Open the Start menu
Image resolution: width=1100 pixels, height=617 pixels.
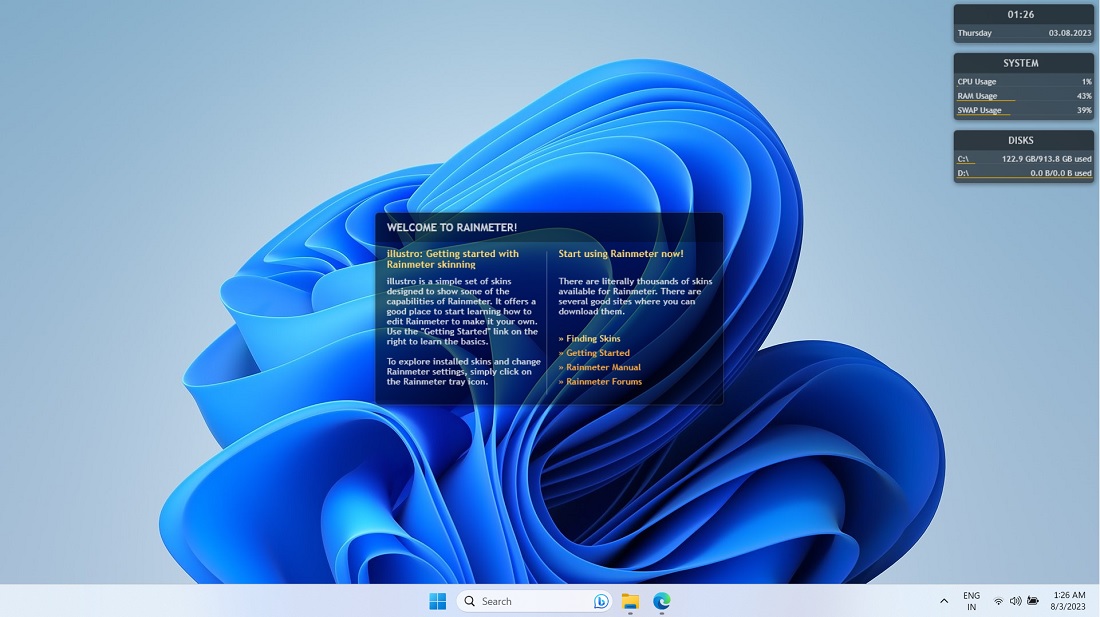437,601
